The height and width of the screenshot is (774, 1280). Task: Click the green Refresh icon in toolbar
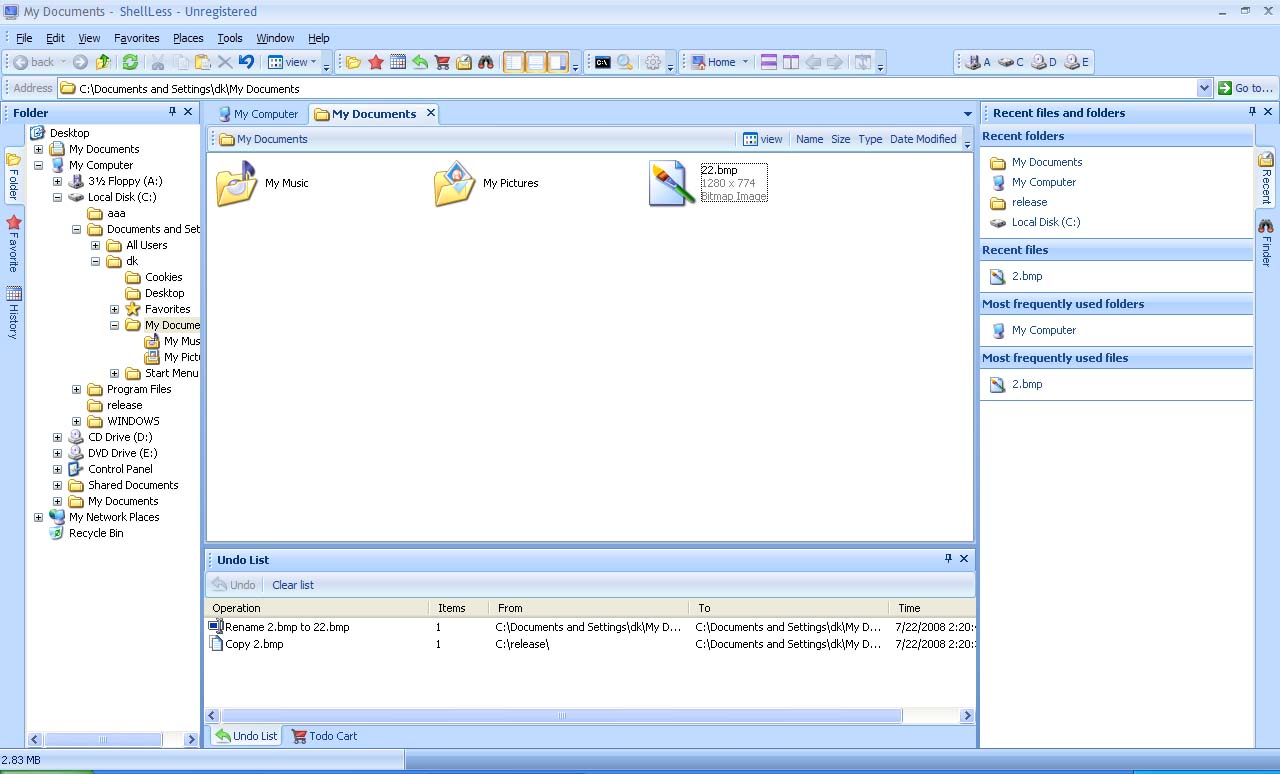(x=130, y=62)
